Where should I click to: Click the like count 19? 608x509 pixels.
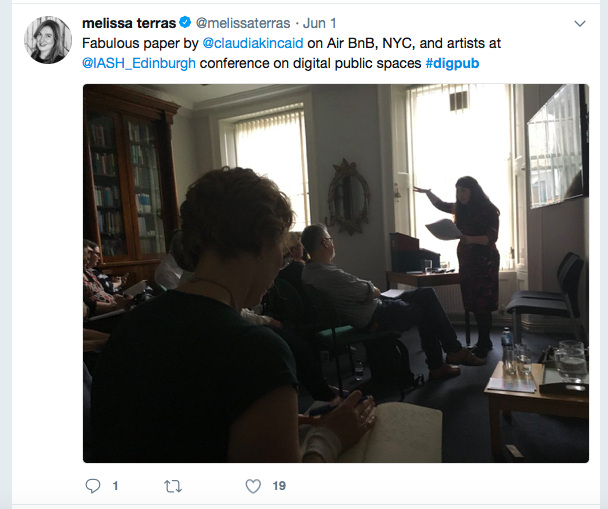coord(279,486)
